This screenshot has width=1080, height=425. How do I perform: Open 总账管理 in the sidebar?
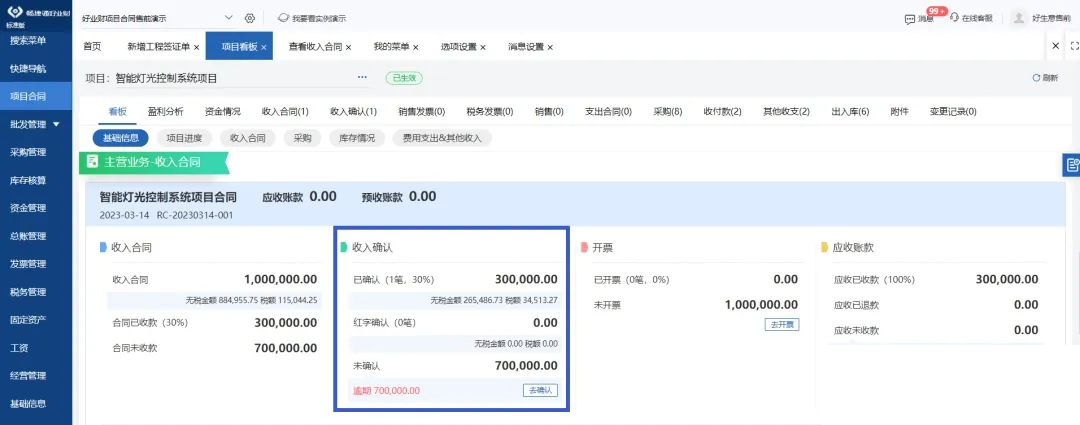[36, 236]
